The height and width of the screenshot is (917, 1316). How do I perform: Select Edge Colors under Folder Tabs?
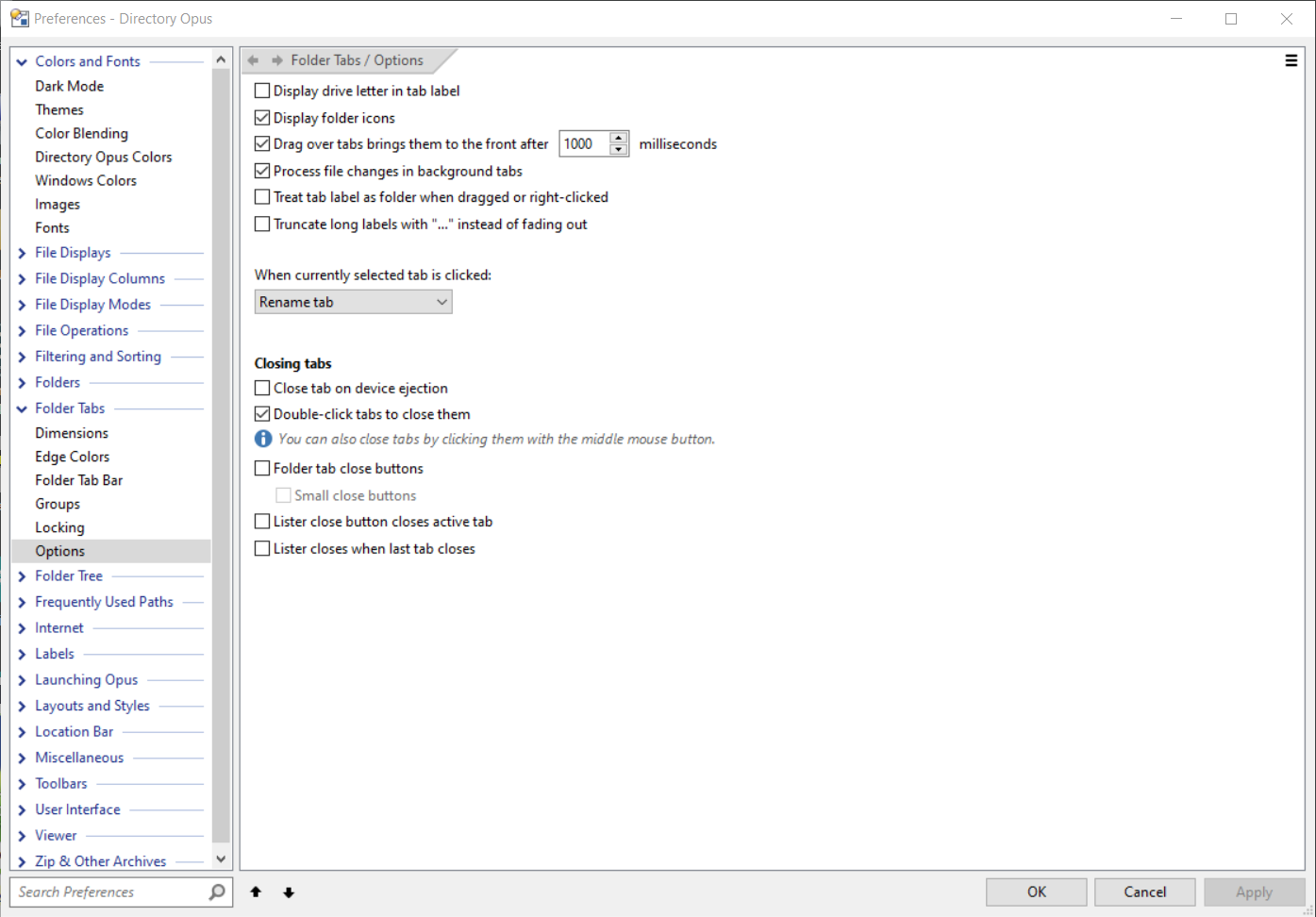[x=73, y=457]
